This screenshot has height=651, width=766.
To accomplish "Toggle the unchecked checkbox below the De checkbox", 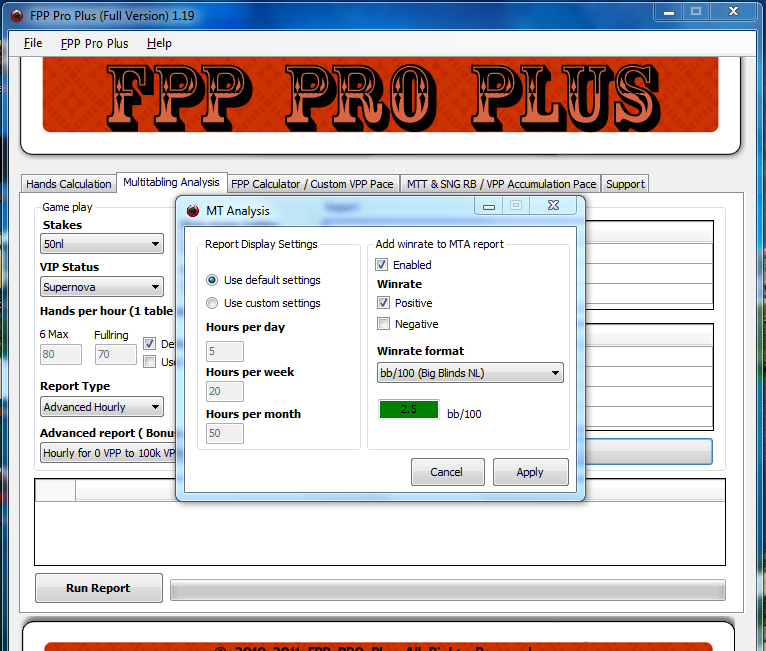I will [149, 362].
